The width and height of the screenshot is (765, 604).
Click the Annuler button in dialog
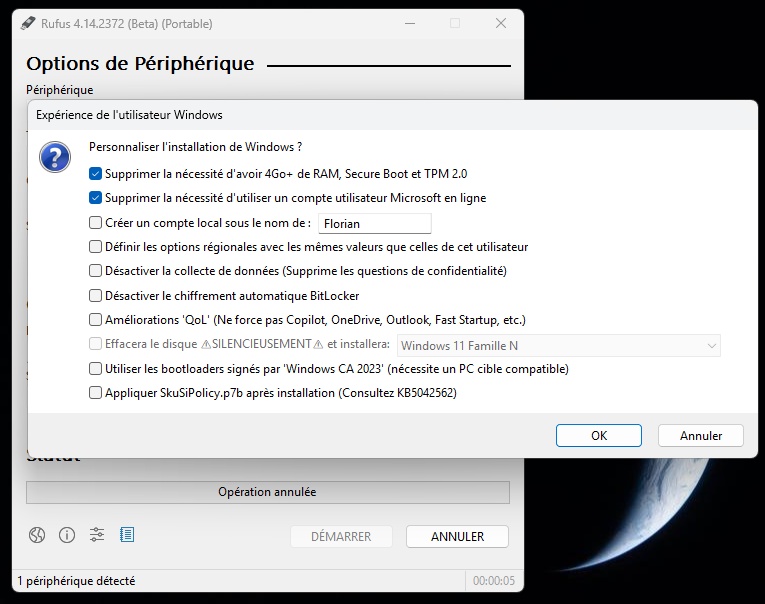701,436
